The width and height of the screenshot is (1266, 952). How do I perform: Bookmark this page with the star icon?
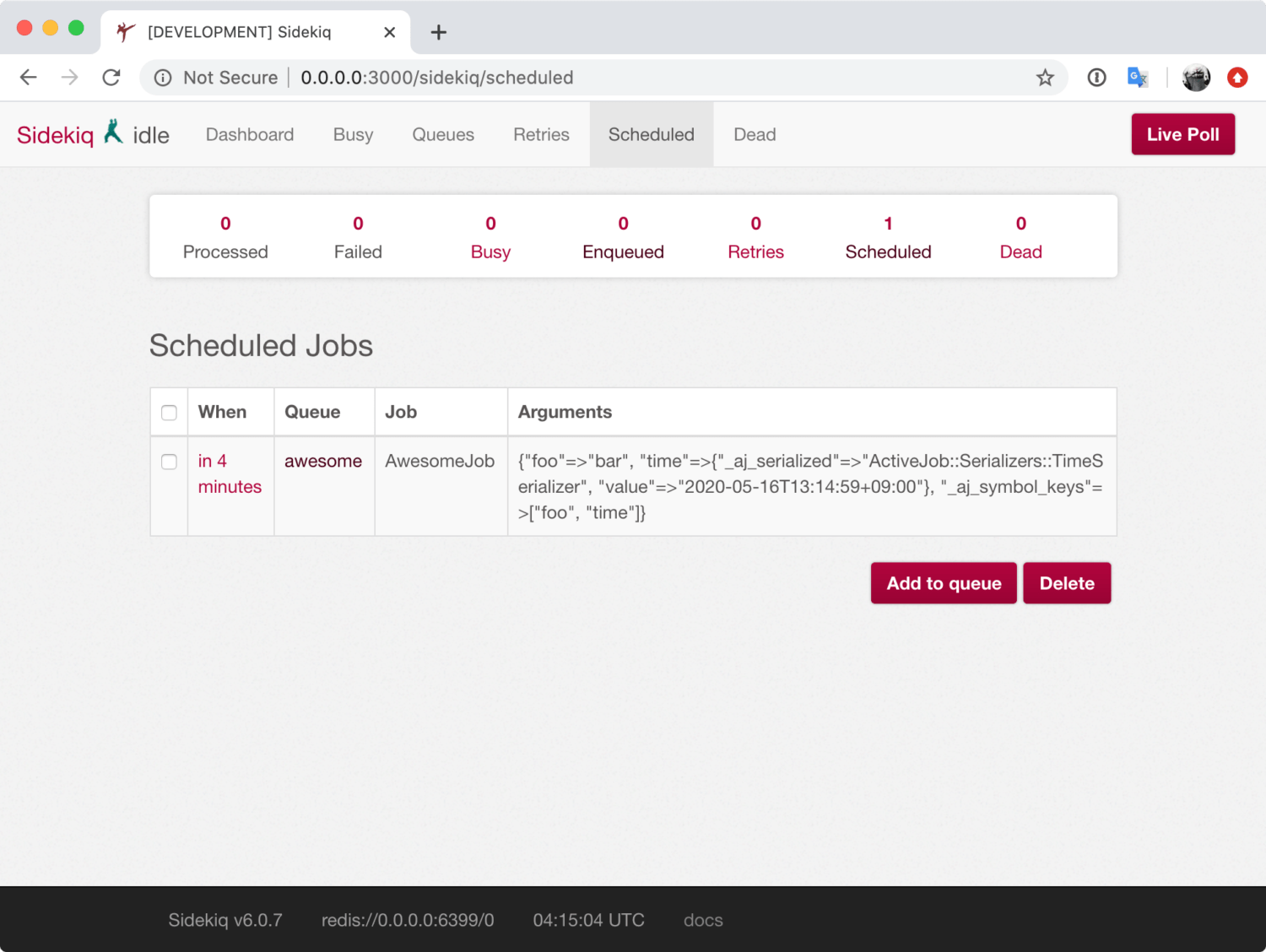click(x=1045, y=78)
